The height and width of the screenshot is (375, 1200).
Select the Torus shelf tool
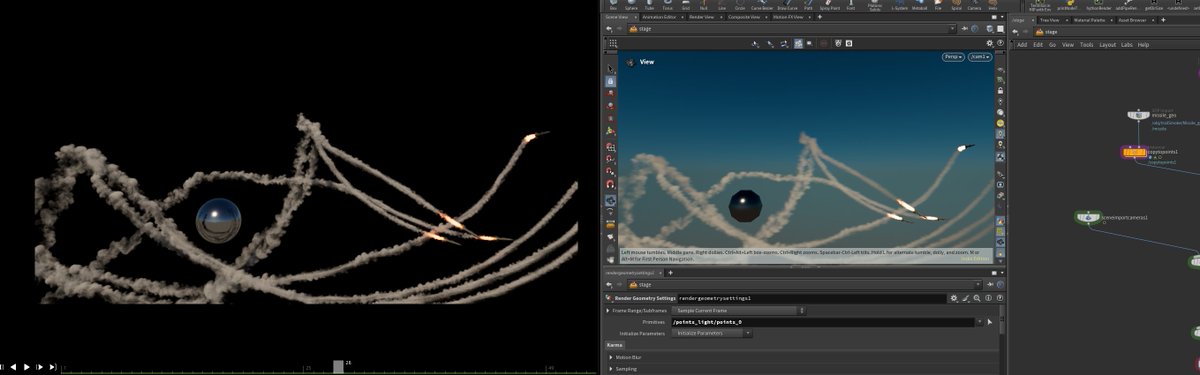(667, 5)
